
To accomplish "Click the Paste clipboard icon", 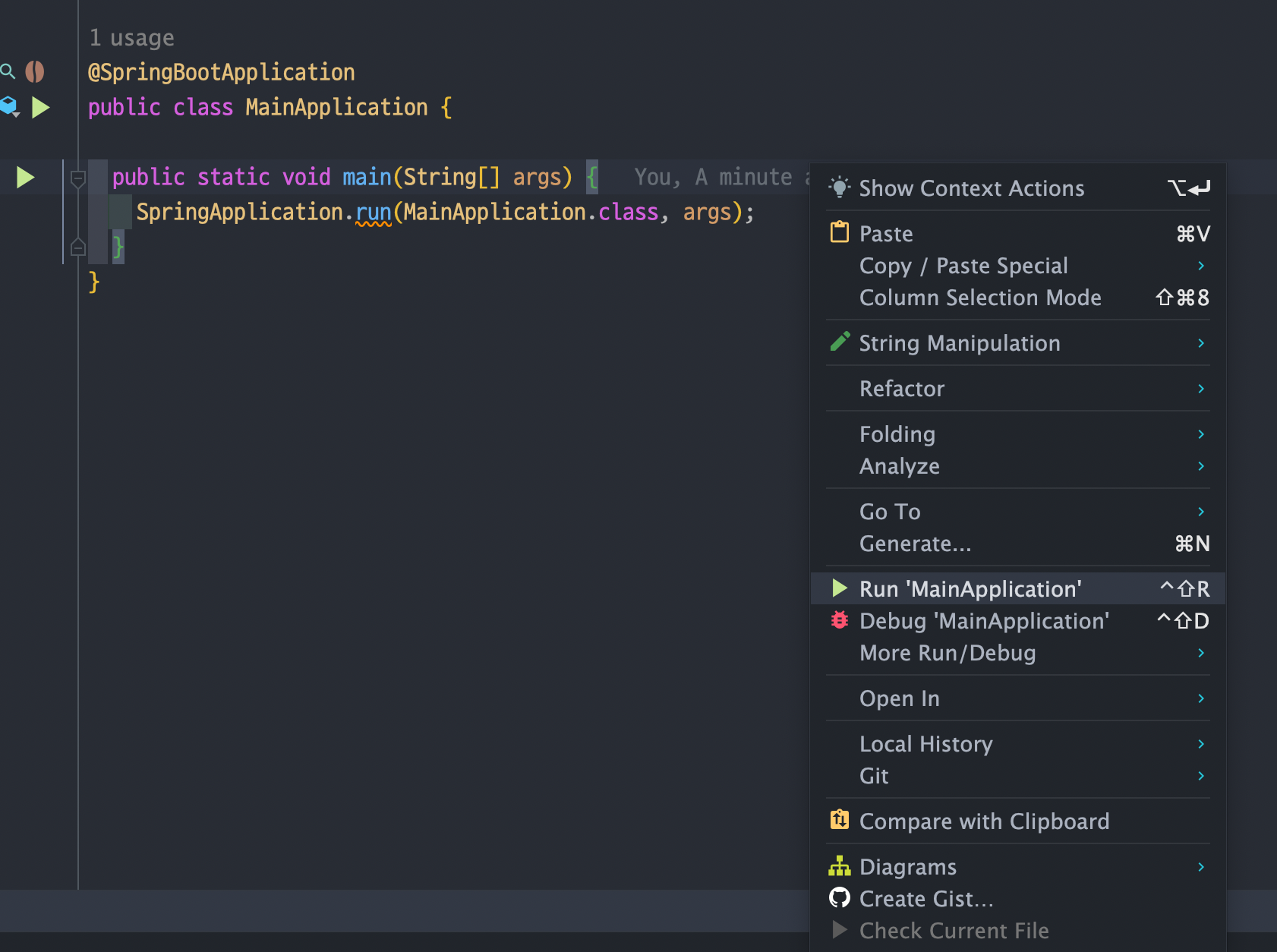I will tap(839, 232).
